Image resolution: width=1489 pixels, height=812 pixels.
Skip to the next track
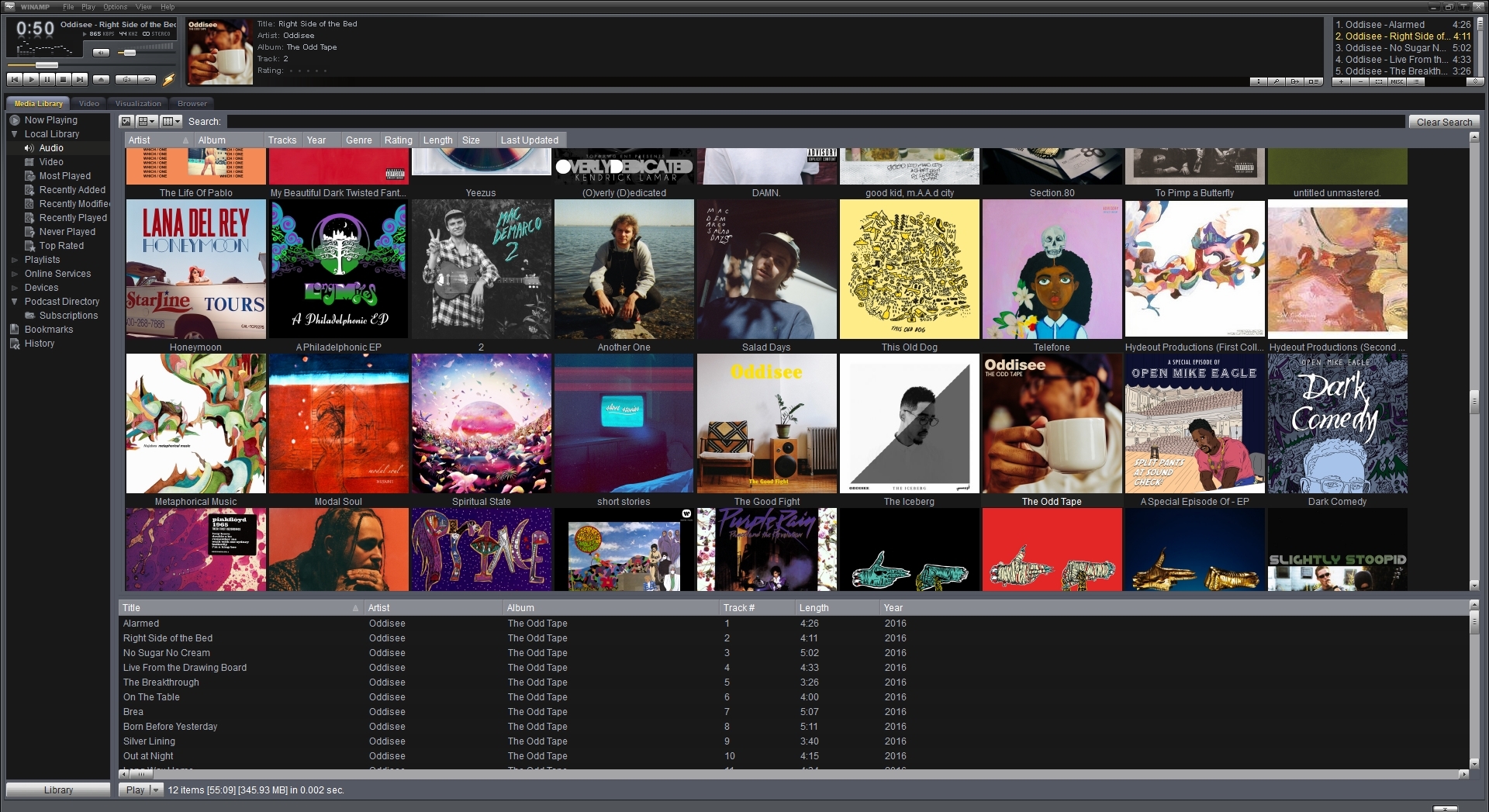coord(80,79)
